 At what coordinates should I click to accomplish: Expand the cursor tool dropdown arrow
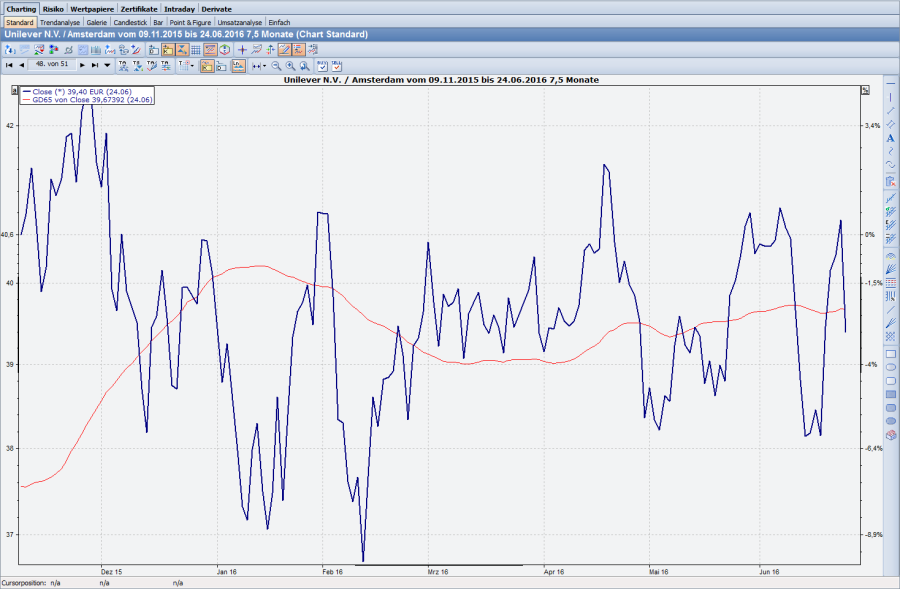pyautogui.click(x=192, y=66)
